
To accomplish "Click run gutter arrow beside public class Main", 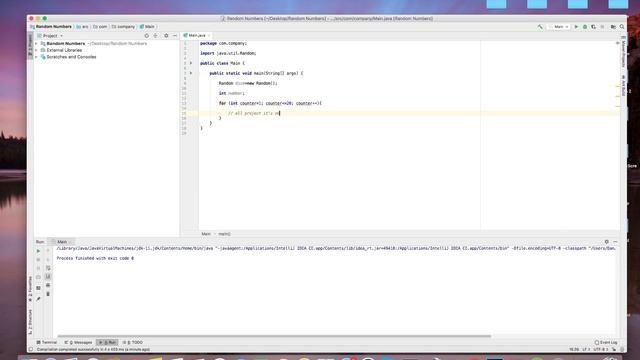I will (x=191, y=63).
